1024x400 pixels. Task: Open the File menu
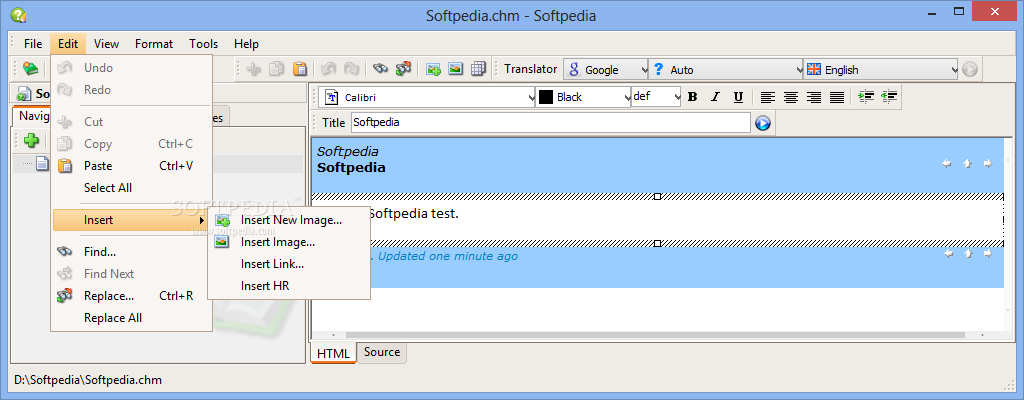coord(33,44)
